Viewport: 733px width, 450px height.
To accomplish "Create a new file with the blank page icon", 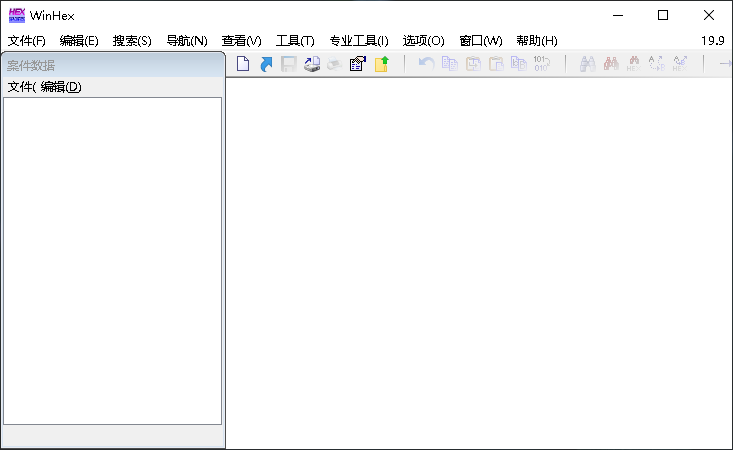I will pos(243,64).
